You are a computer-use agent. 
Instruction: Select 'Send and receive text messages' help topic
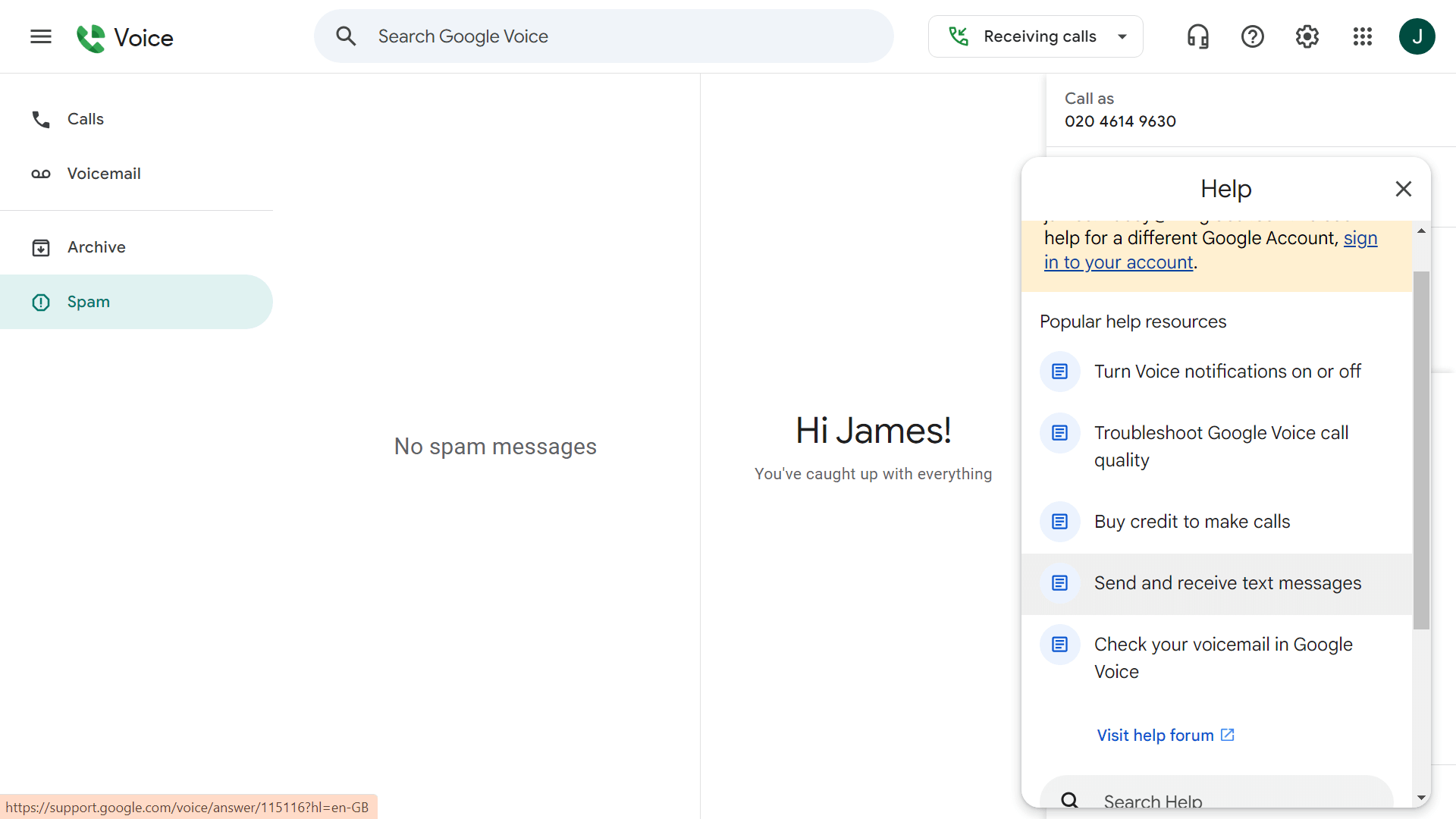(x=1227, y=582)
